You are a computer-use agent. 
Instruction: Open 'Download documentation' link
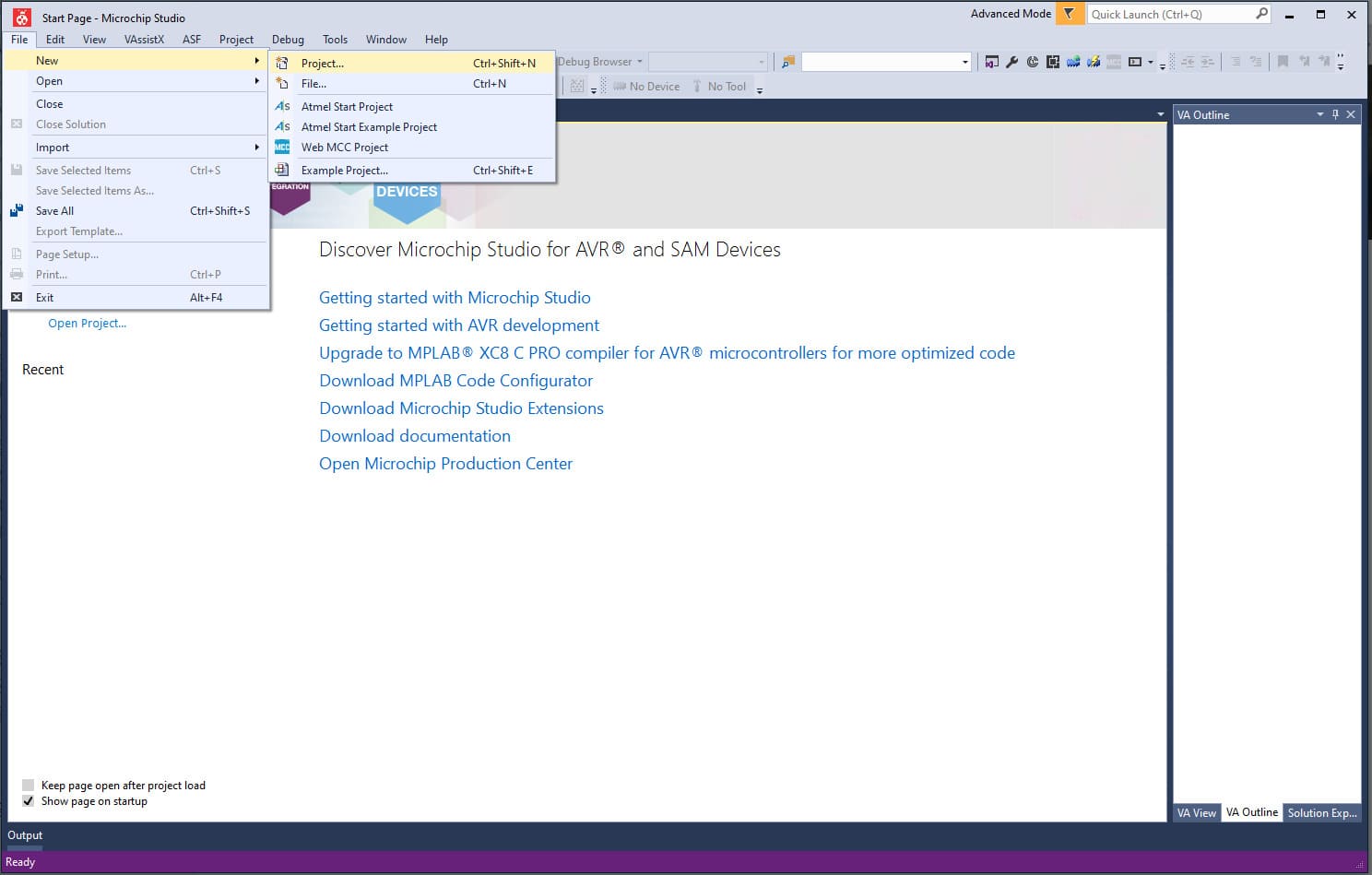[x=415, y=436]
